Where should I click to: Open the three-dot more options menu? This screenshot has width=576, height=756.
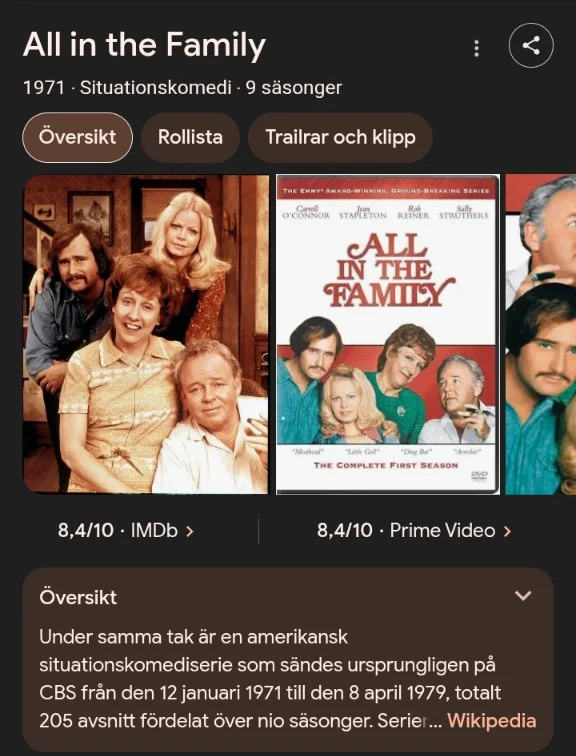[476, 48]
